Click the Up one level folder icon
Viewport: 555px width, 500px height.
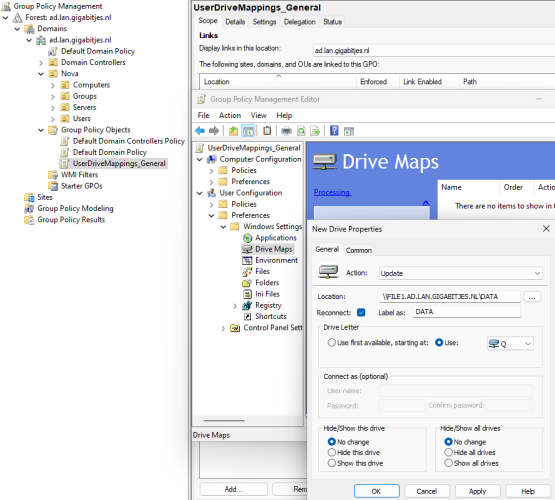tap(233, 131)
